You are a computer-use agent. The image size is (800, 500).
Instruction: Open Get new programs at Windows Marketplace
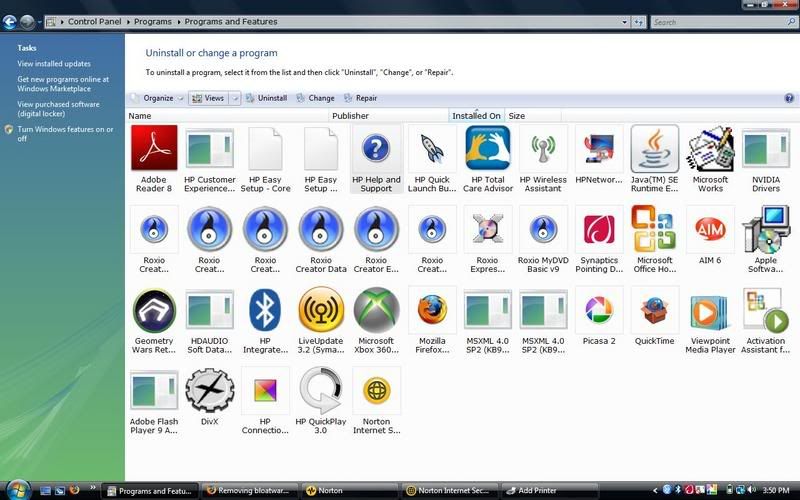tap(63, 84)
